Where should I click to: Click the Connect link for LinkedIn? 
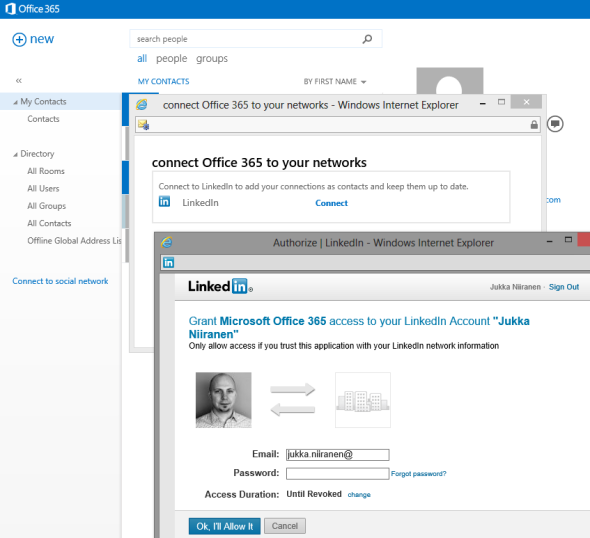(331, 203)
